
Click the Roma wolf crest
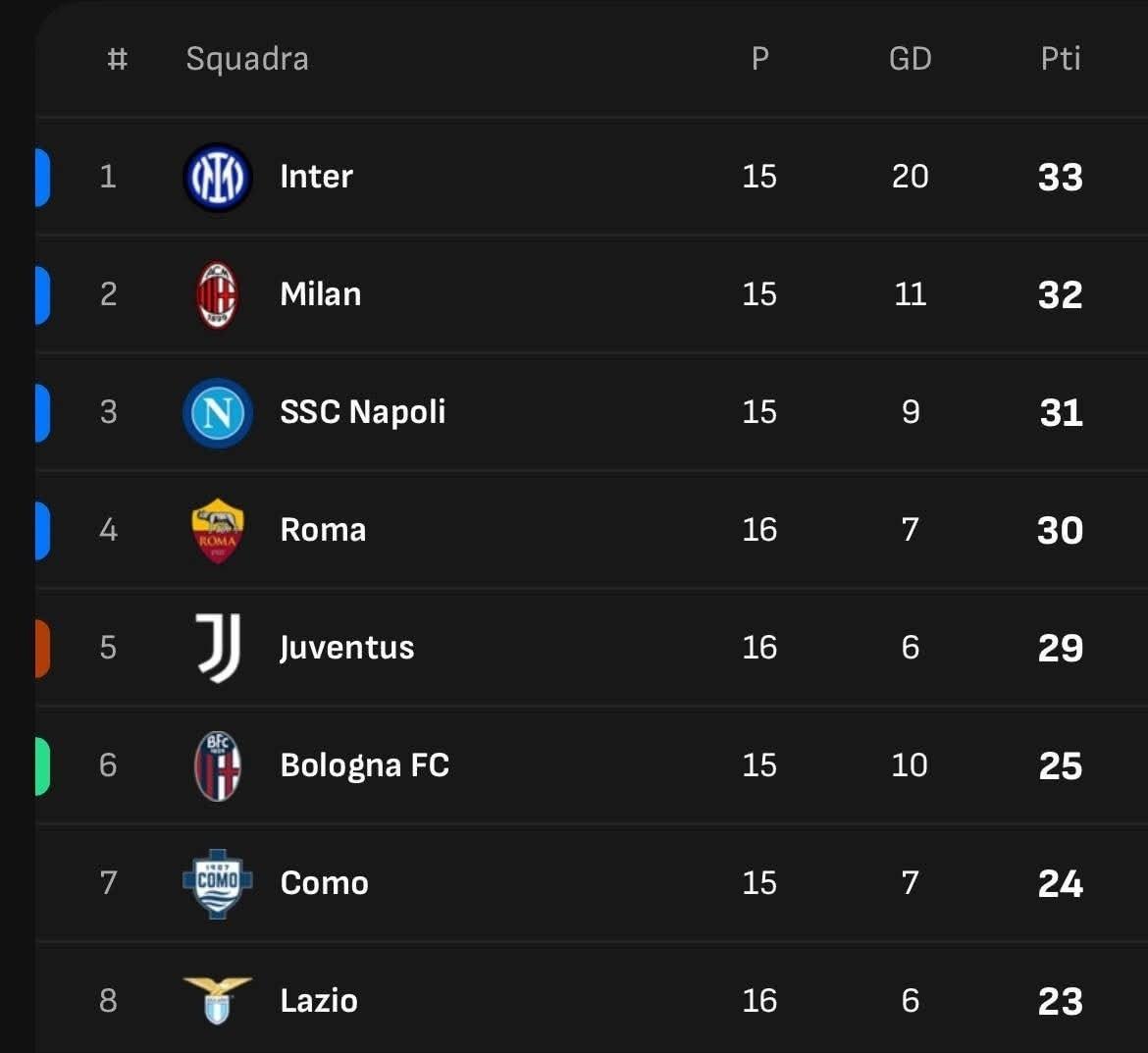click(218, 531)
